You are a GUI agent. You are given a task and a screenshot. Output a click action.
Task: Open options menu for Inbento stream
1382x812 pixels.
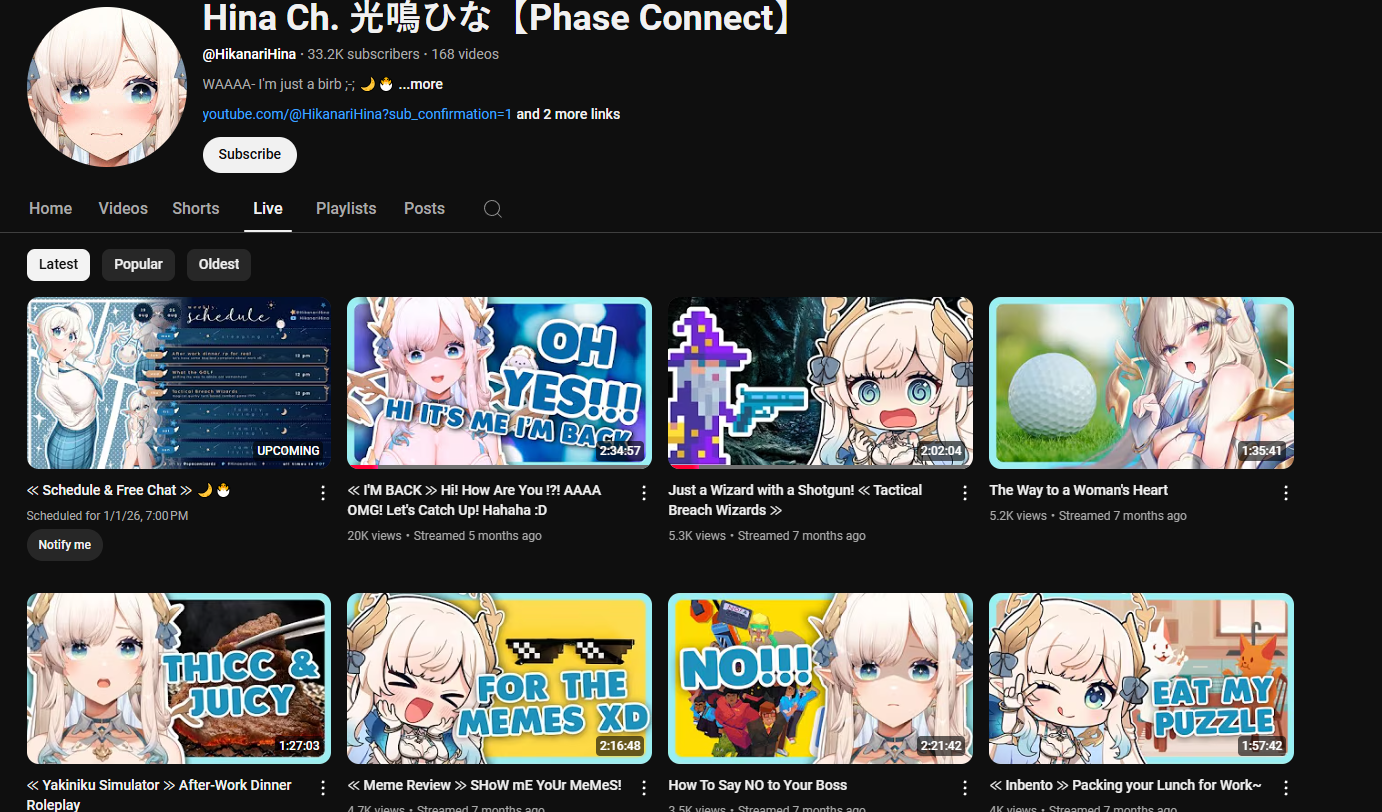[1286, 788]
